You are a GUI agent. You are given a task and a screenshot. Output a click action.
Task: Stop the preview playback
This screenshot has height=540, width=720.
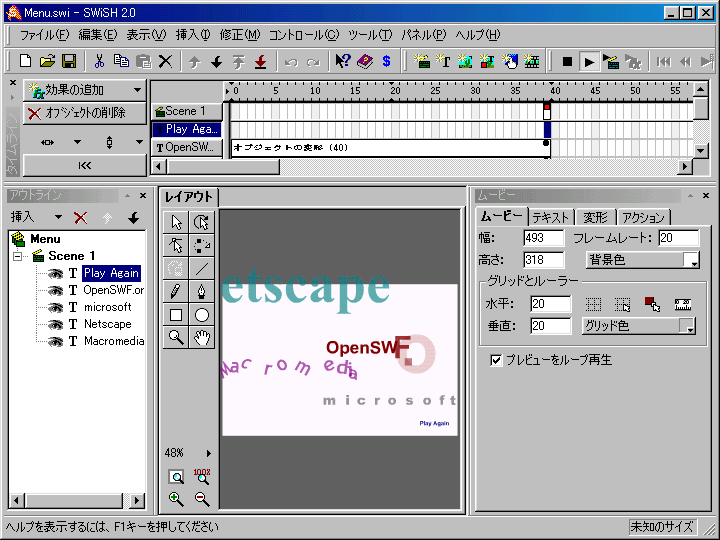click(x=568, y=62)
